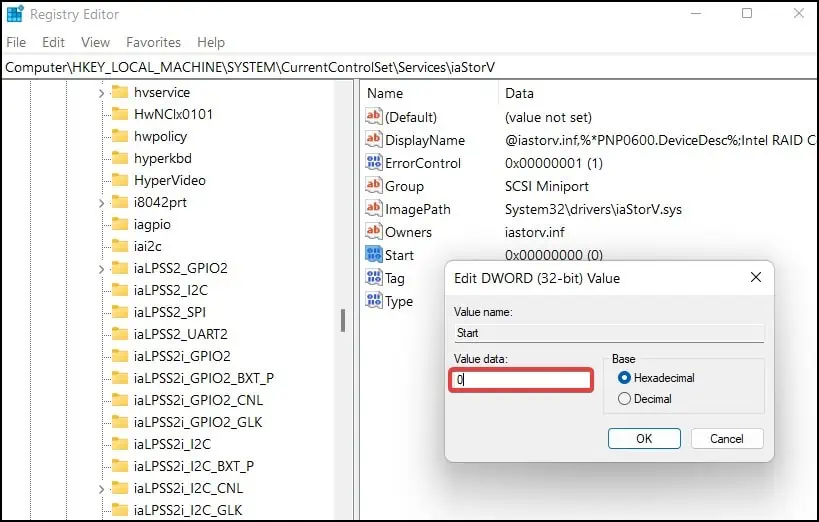
Task: Select the Decimal base option
Action: point(624,399)
